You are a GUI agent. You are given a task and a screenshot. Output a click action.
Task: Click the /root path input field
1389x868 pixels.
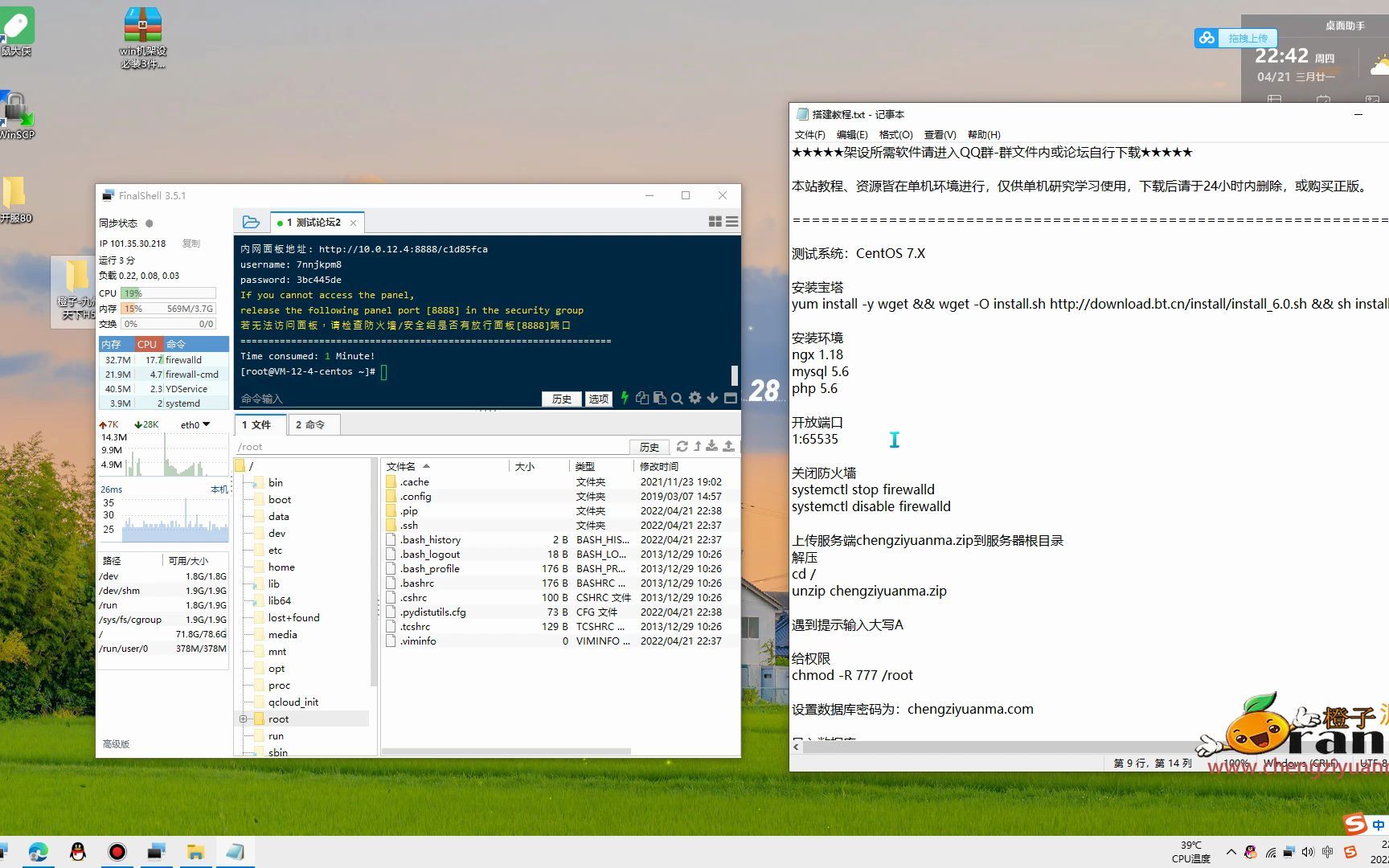432,447
